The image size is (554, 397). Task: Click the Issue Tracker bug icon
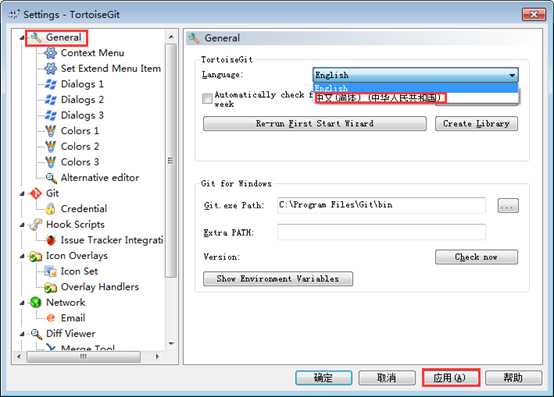51,240
